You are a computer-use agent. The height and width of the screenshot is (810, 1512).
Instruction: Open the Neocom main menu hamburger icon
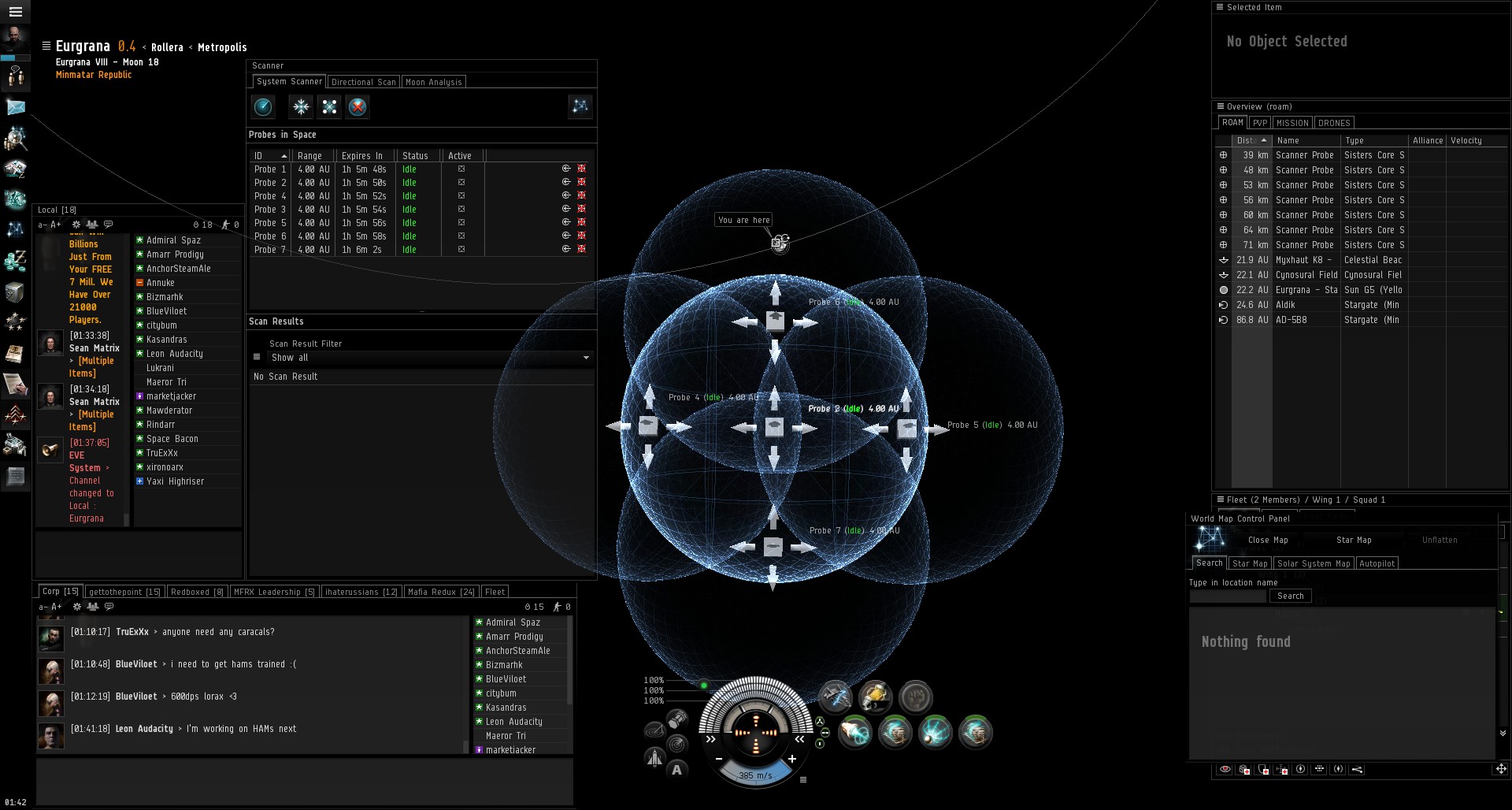pos(15,12)
